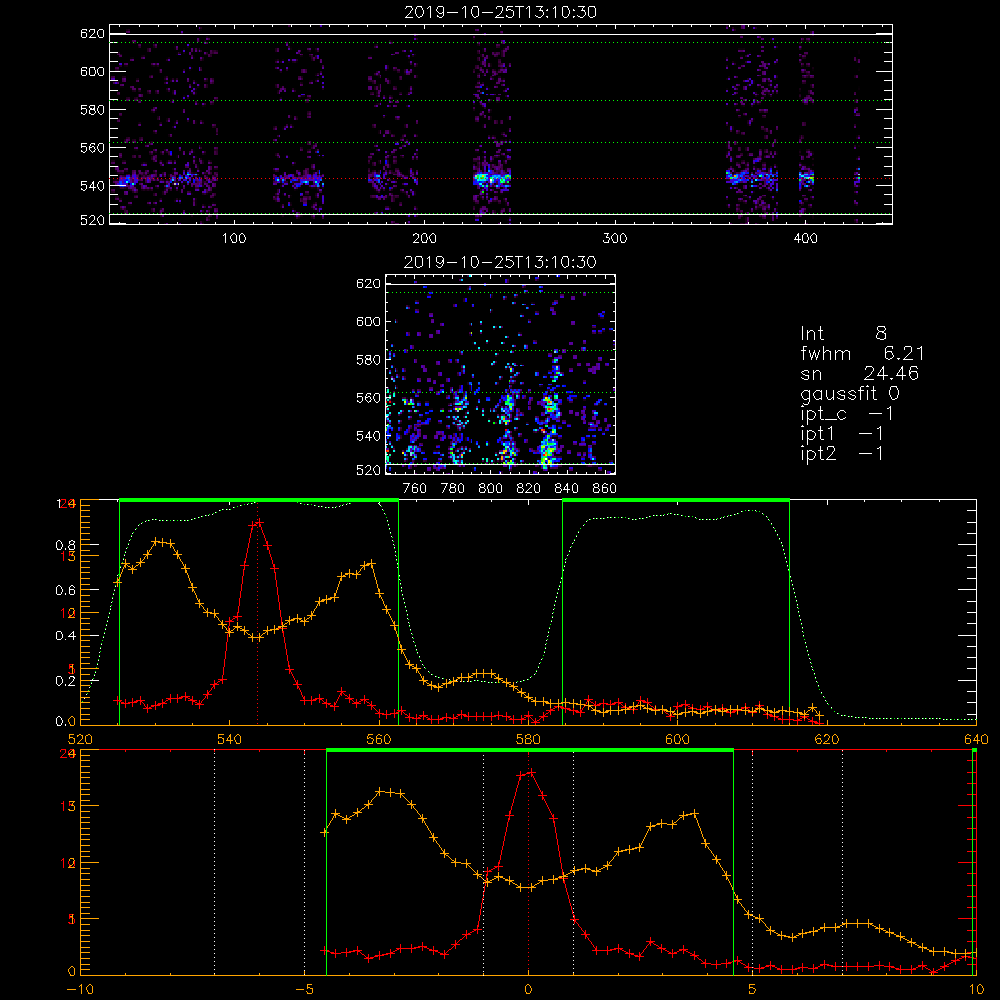Click y-axis label 0.6 on the profile plot

tap(66, 591)
